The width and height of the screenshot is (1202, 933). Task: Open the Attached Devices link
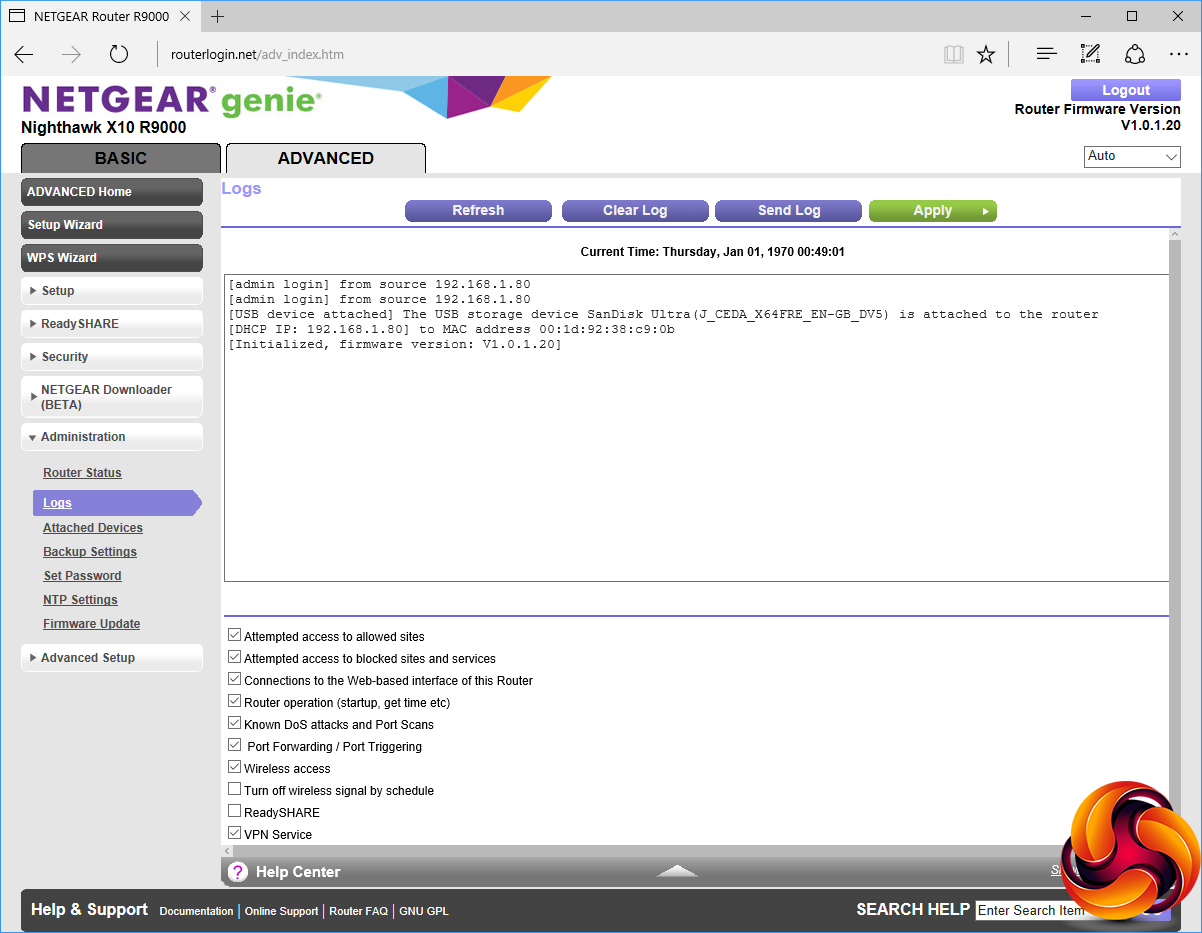[93, 528]
